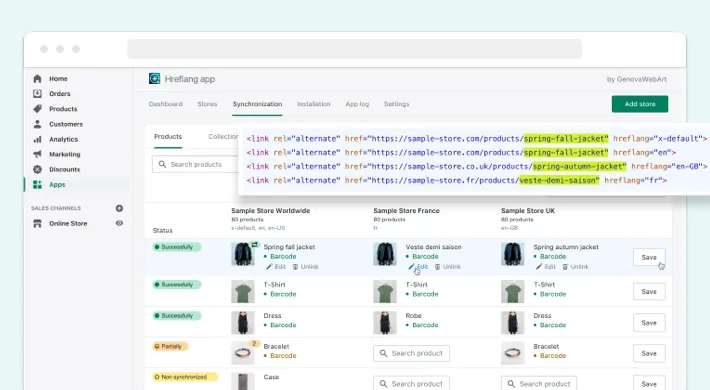This screenshot has width=710, height=390.
Task: Click Barcode link under UK Bracelet
Action: (x=553, y=356)
